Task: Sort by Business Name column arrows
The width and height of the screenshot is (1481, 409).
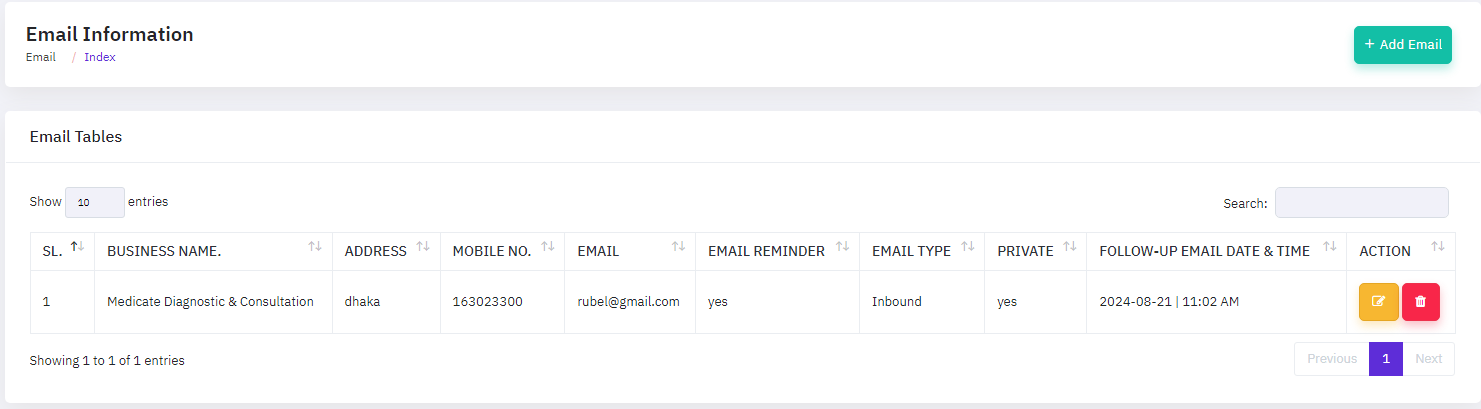Action: pyautogui.click(x=315, y=247)
